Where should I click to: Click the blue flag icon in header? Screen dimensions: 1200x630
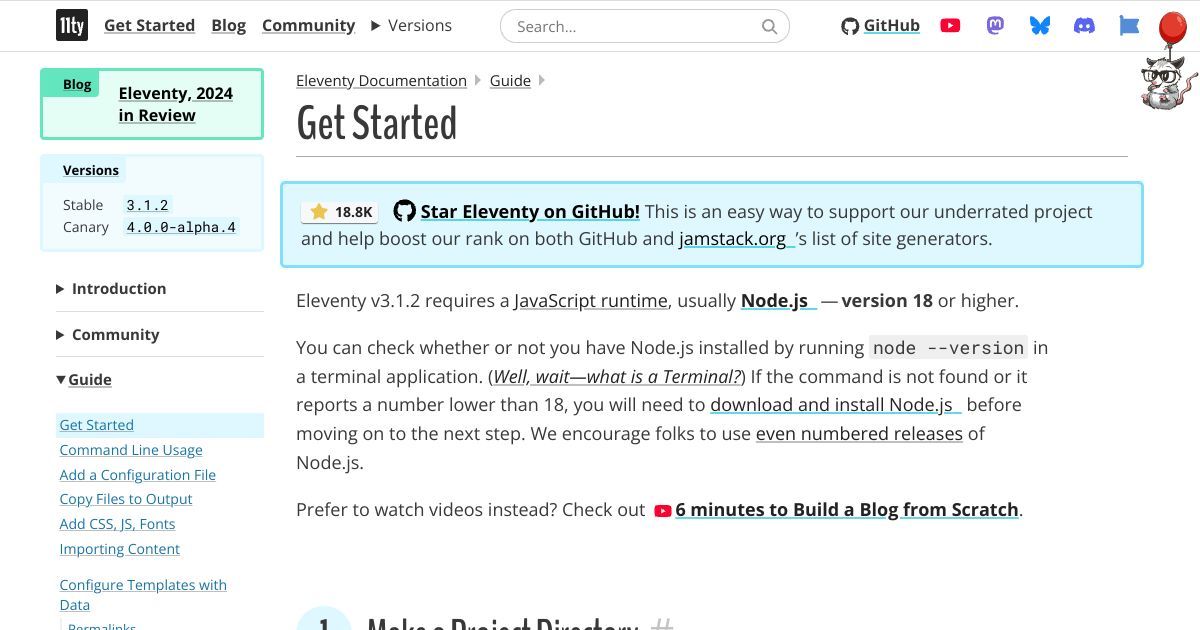coord(1129,26)
